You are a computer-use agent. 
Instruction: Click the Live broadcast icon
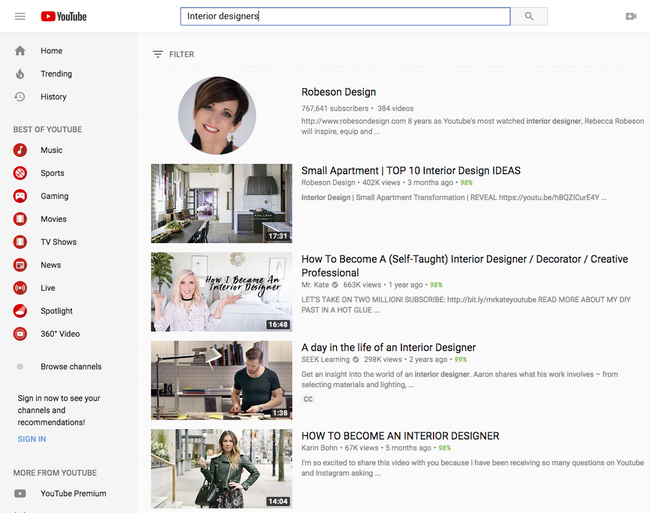pyautogui.click(x=20, y=288)
